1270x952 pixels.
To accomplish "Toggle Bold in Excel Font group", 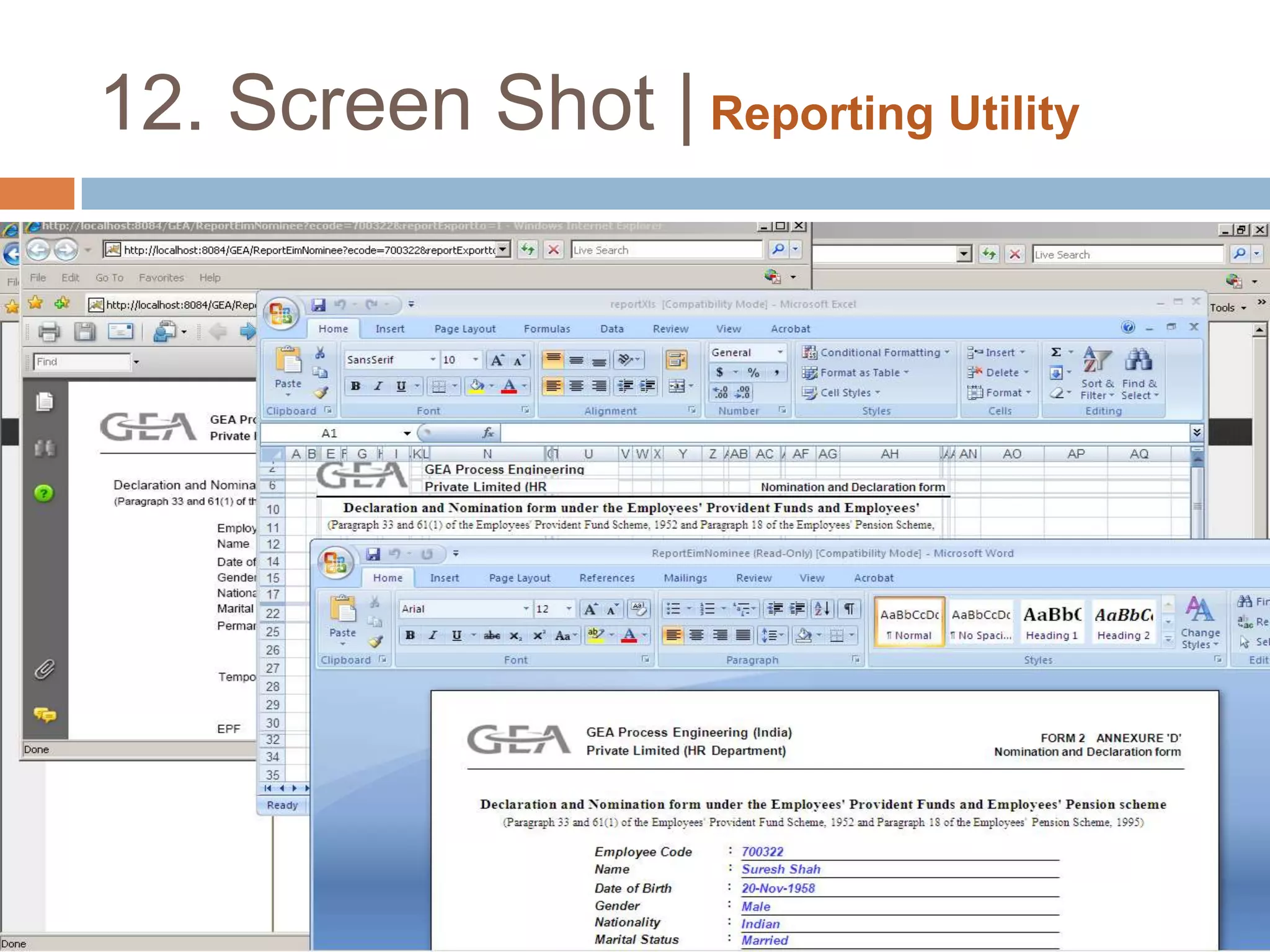I will point(355,386).
